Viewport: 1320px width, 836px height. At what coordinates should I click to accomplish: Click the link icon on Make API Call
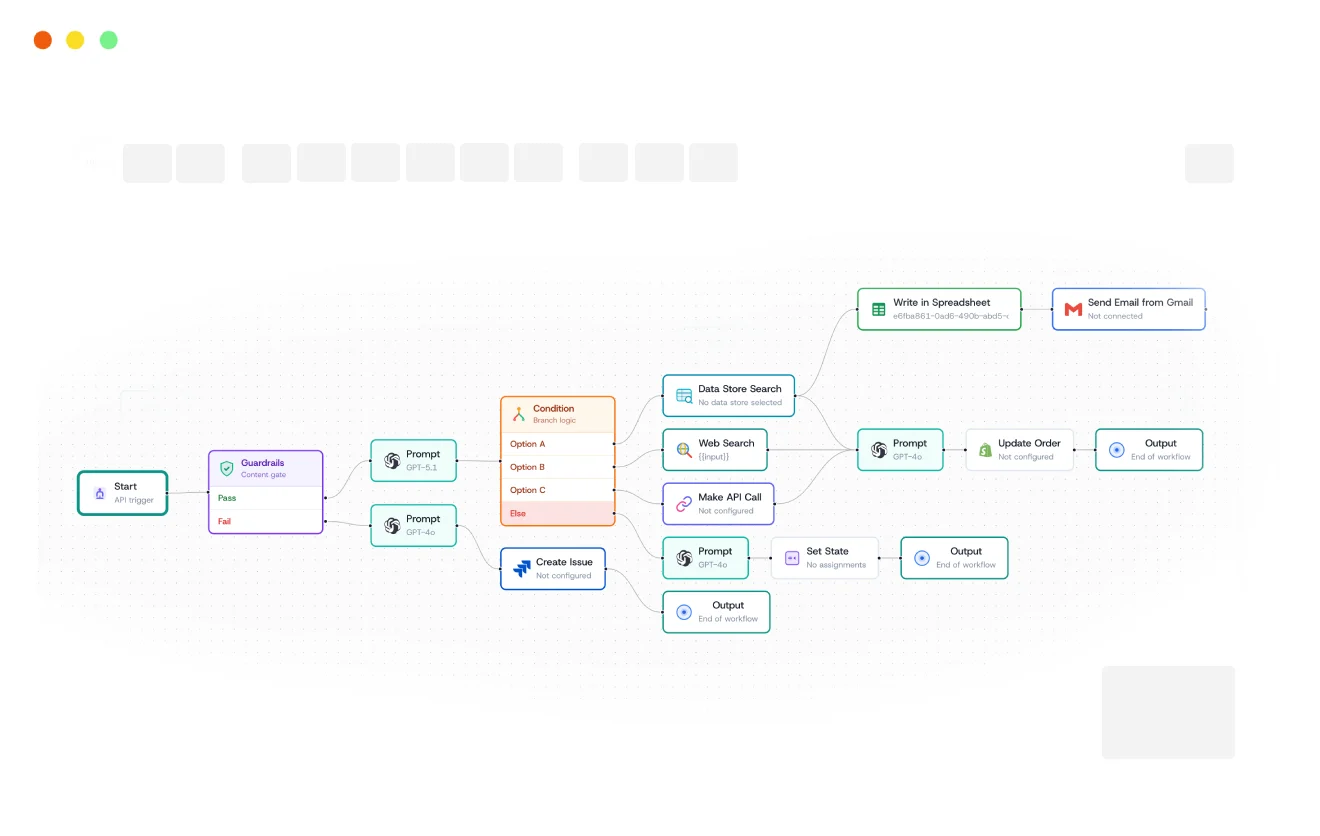click(x=684, y=504)
